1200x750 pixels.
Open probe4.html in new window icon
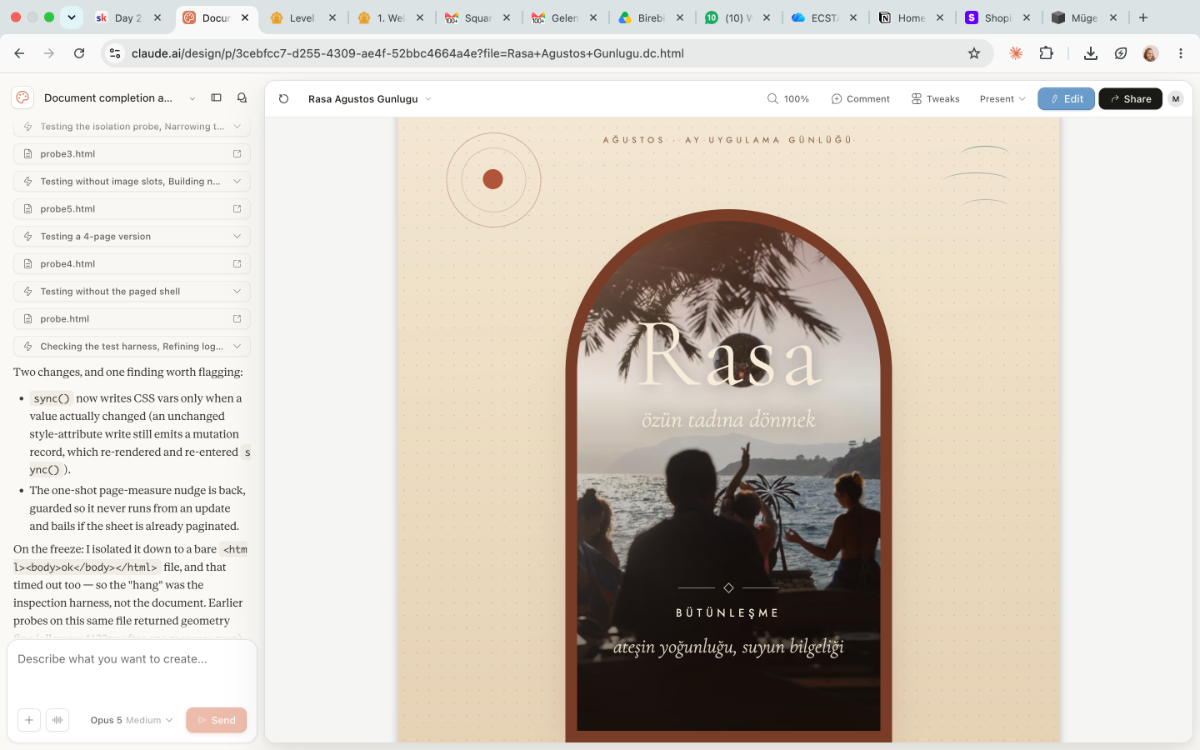237,264
